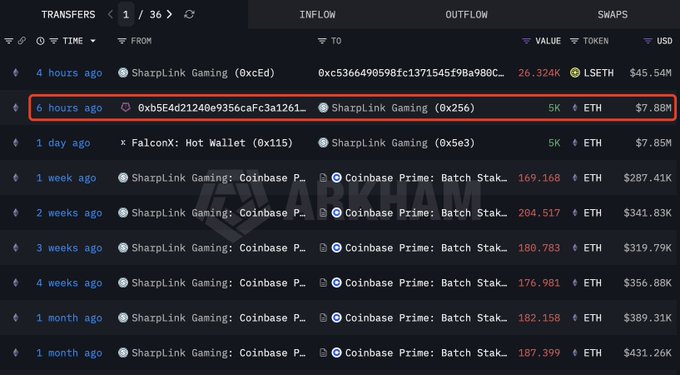The height and width of the screenshot is (375, 680).
Task: Click FalconX: Hot Wallet (0x115) sender
Action: tap(212, 143)
